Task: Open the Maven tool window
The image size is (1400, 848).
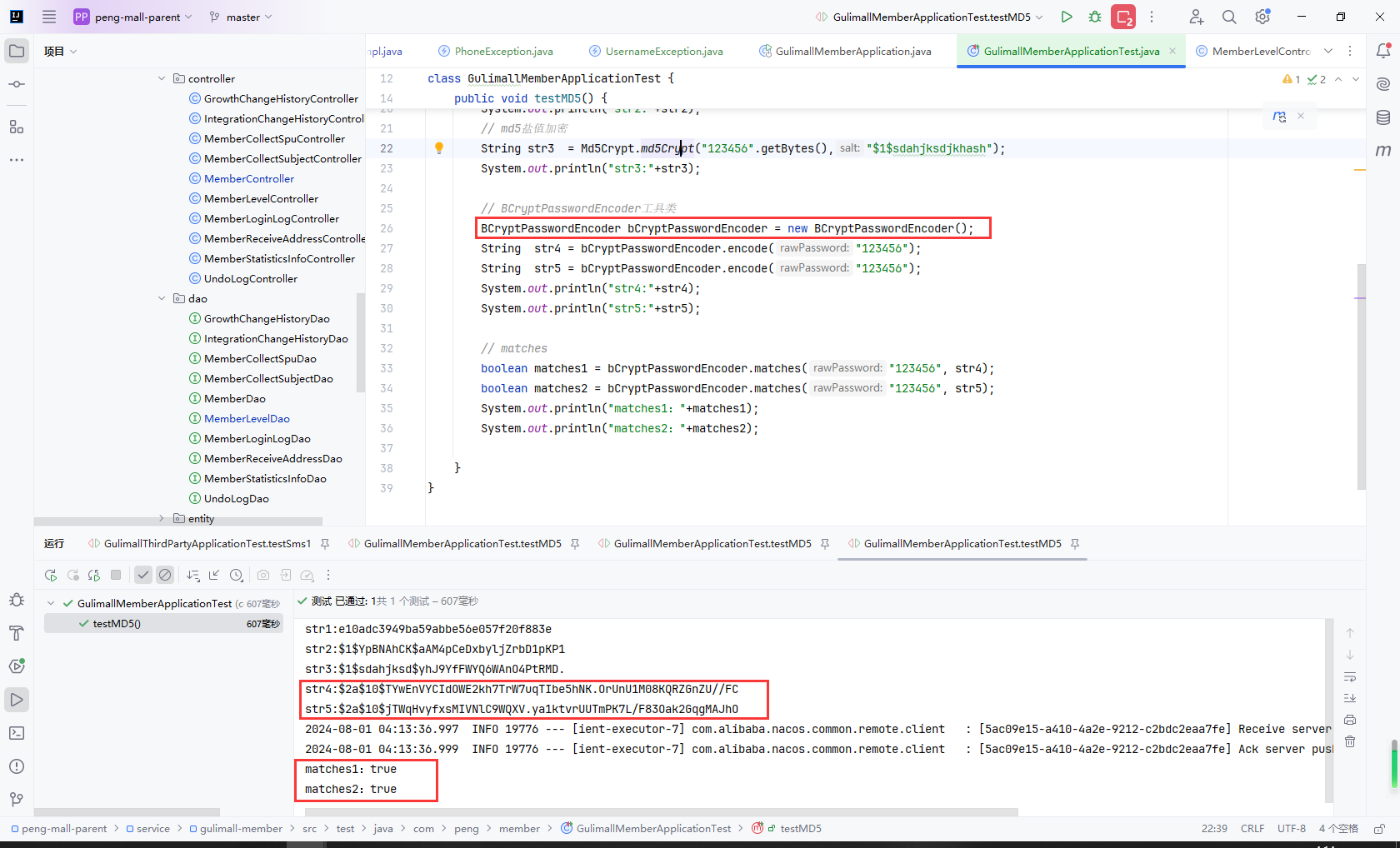Action: click(x=1383, y=151)
